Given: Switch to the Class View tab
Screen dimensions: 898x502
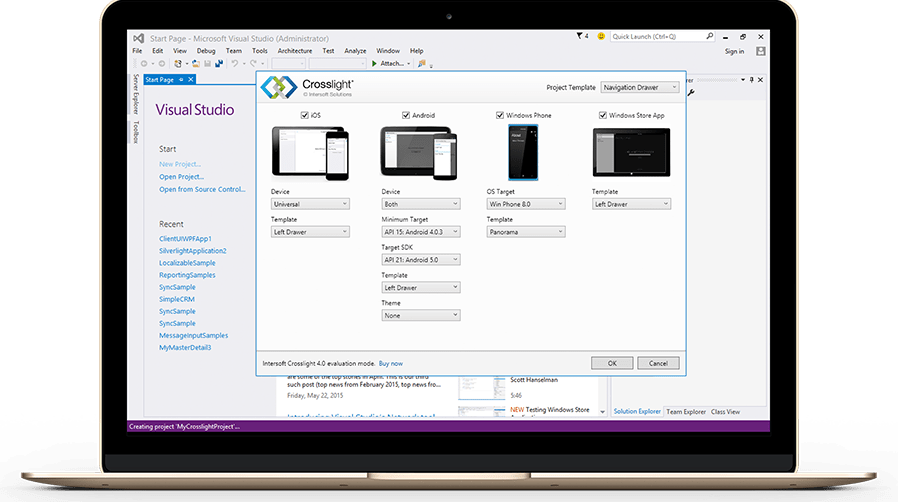Looking at the screenshot, I should coord(726,412).
